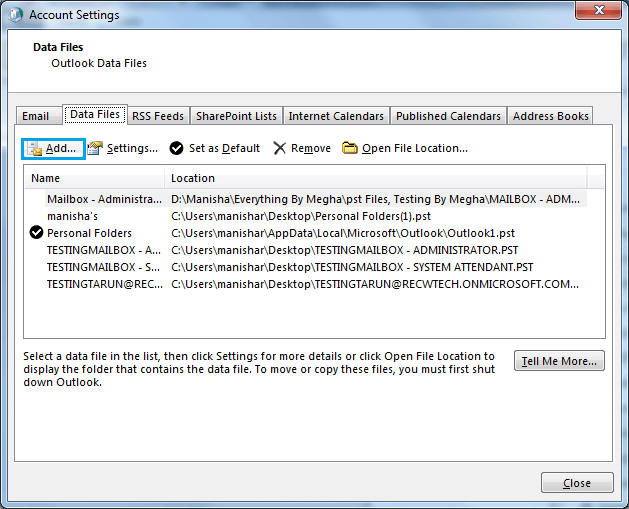This screenshot has width=629, height=509.
Task: Click the Settings toolbar icon
Action: (x=95, y=148)
